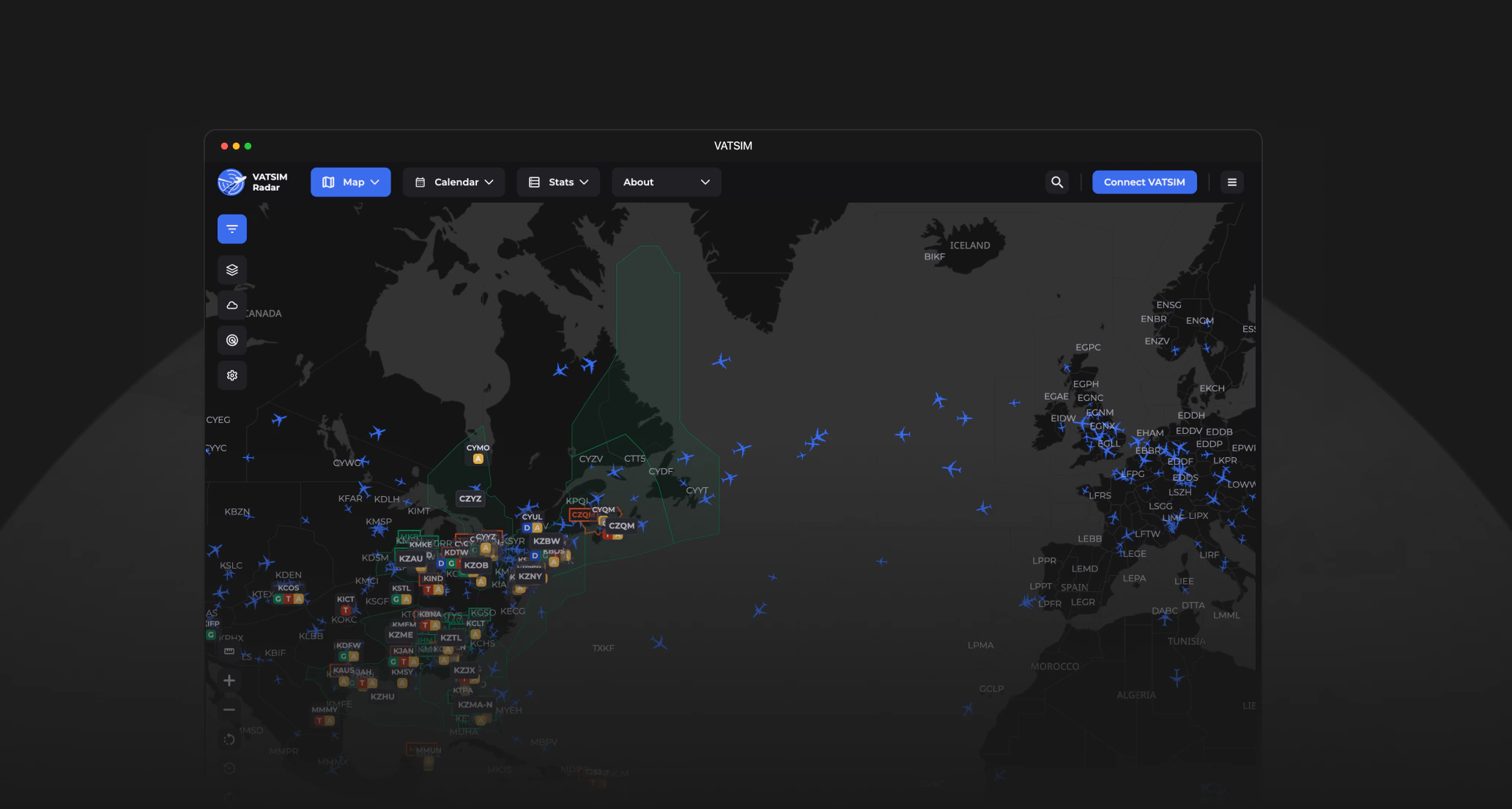Image resolution: width=1512 pixels, height=809 pixels.
Task: Select the KZHU center label
Action: (382, 696)
